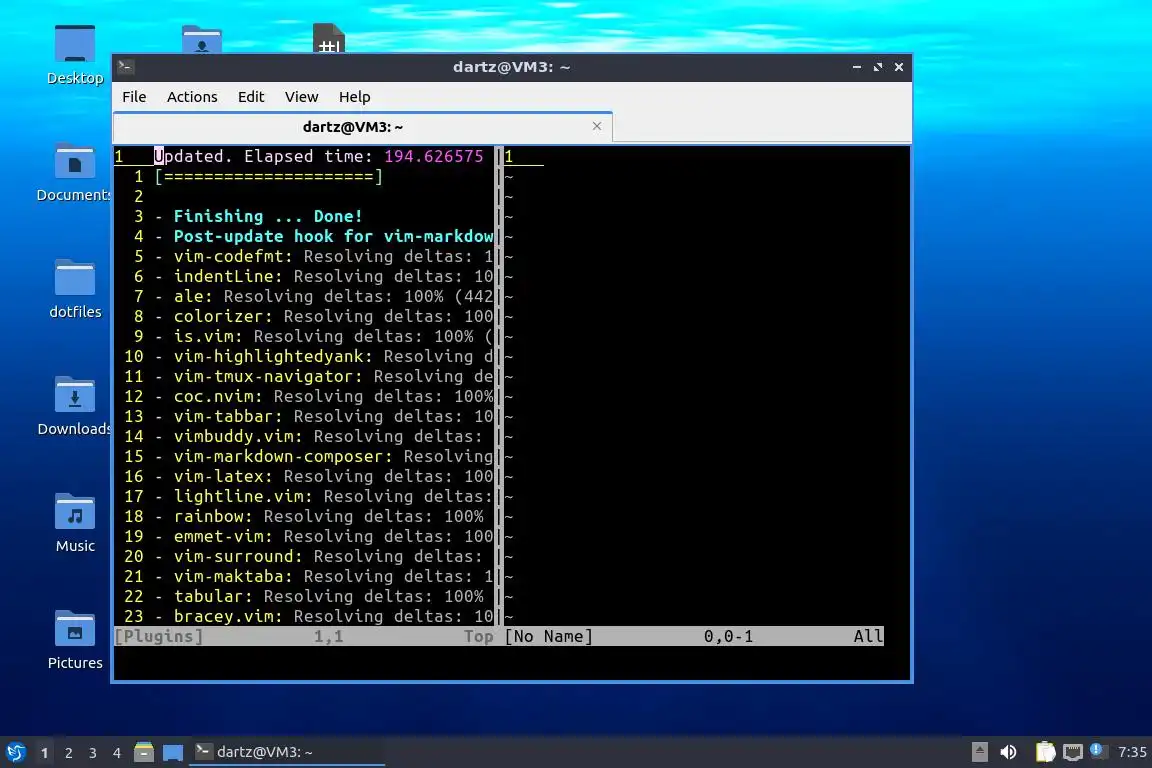This screenshot has width=1152, height=768.
Task: Click the elapsed time value 194.626575
Action: pyautogui.click(x=433, y=156)
